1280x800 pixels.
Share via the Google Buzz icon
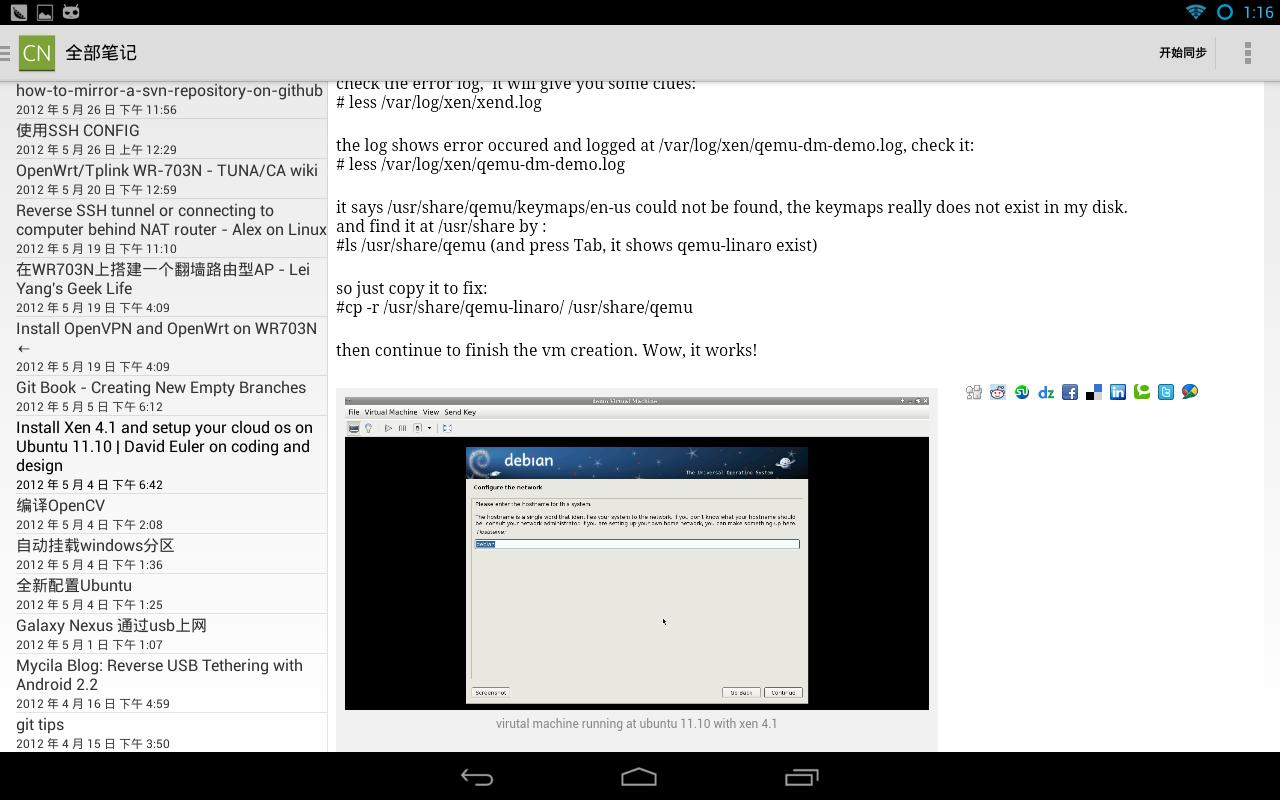(x=1190, y=392)
